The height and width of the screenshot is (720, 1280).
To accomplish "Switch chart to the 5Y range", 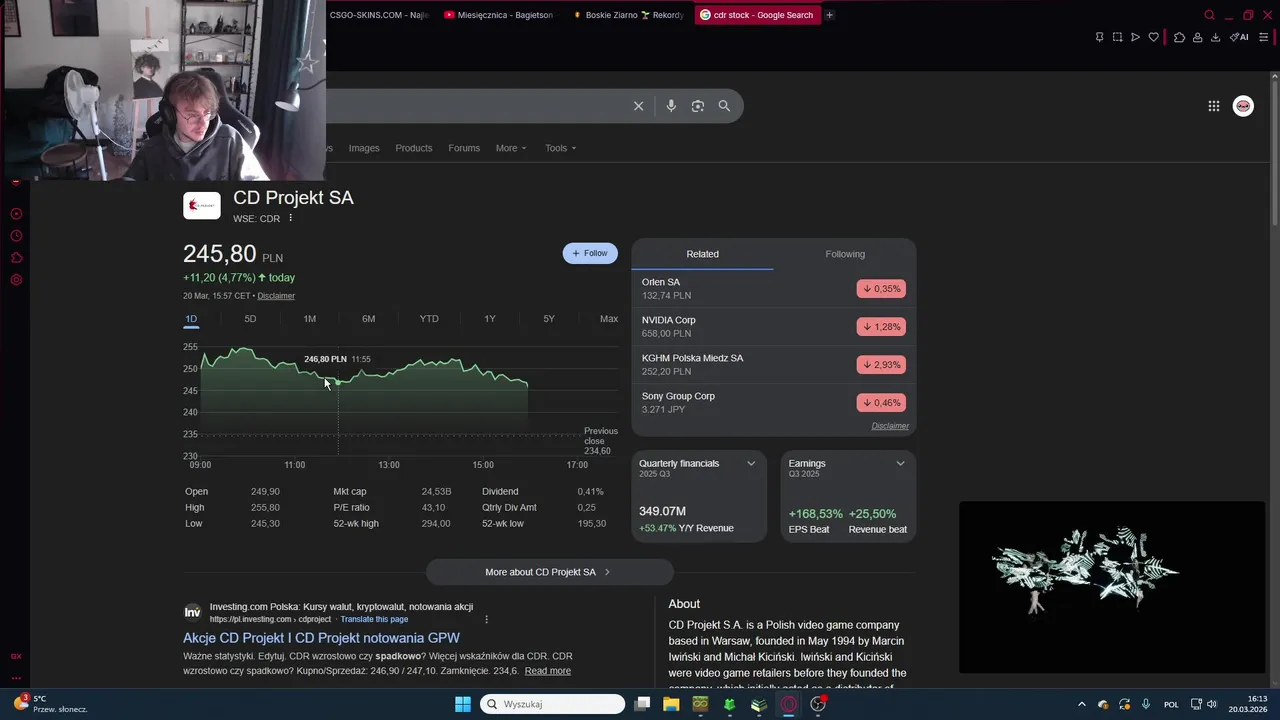I will (549, 318).
